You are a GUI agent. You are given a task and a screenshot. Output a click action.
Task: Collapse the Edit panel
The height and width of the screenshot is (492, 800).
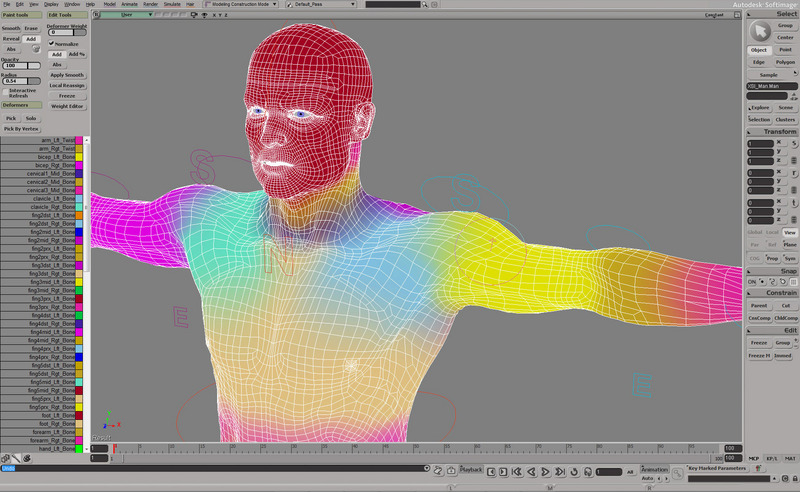[x=749, y=331]
